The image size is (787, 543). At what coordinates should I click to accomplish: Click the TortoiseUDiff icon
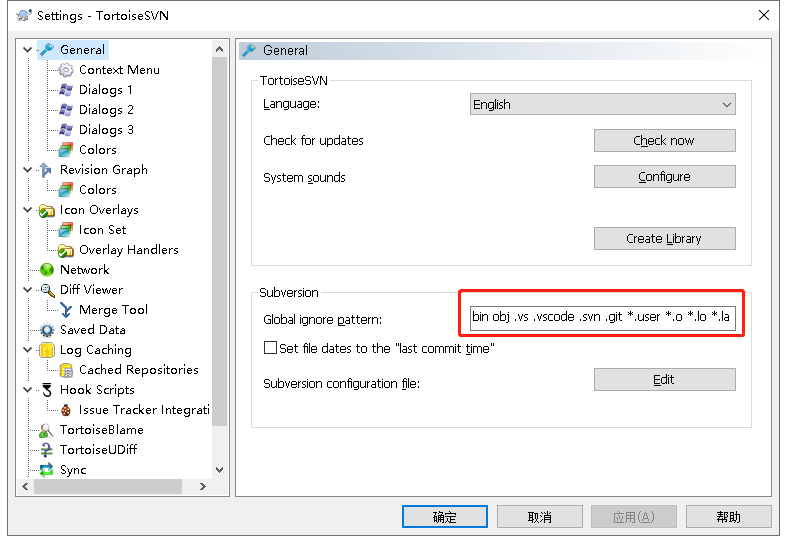[46, 450]
